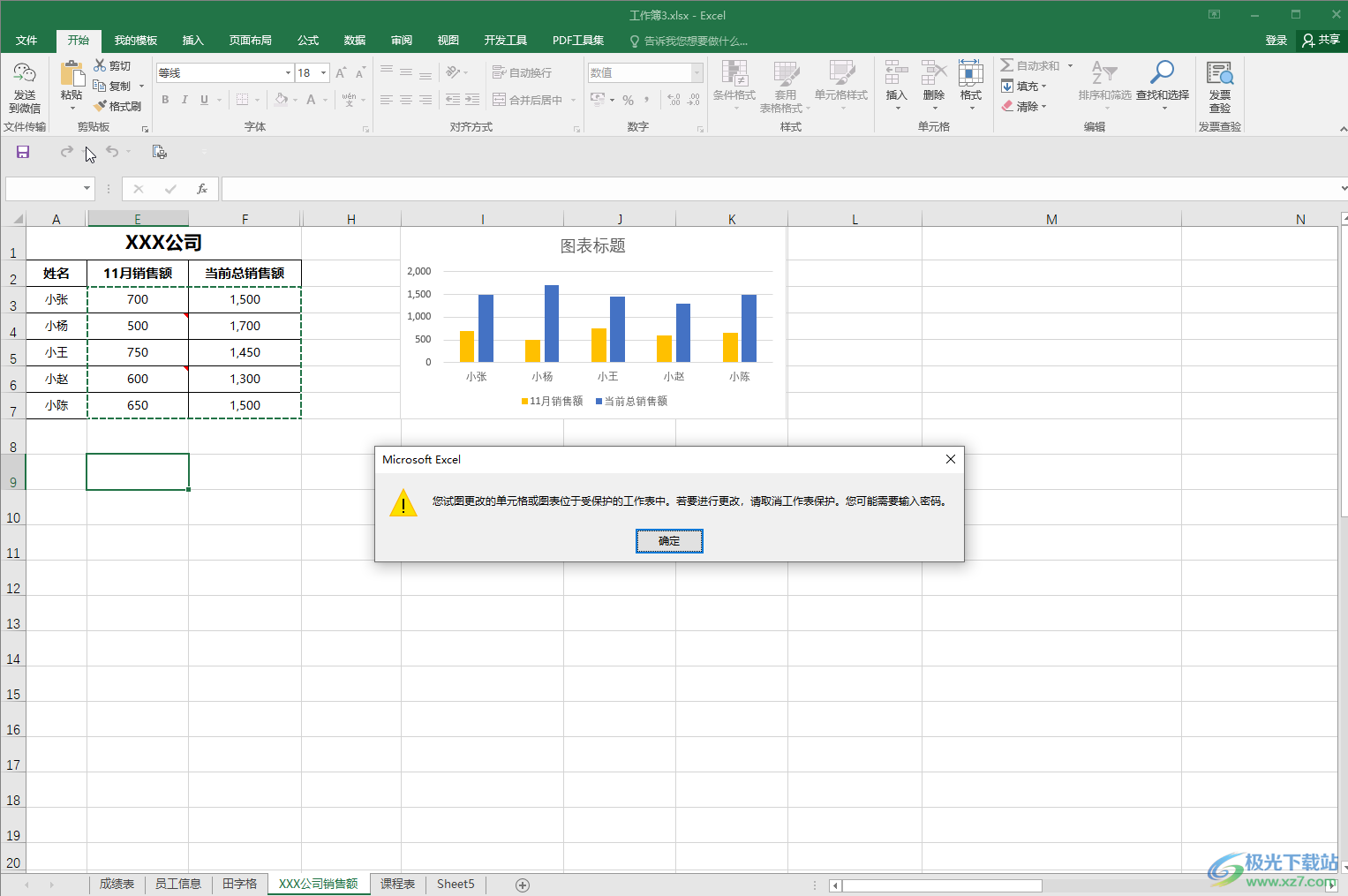Toggle Italic formatting
Viewport: 1348px width, 896px height.
pyautogui.click(x=185, y=100)
